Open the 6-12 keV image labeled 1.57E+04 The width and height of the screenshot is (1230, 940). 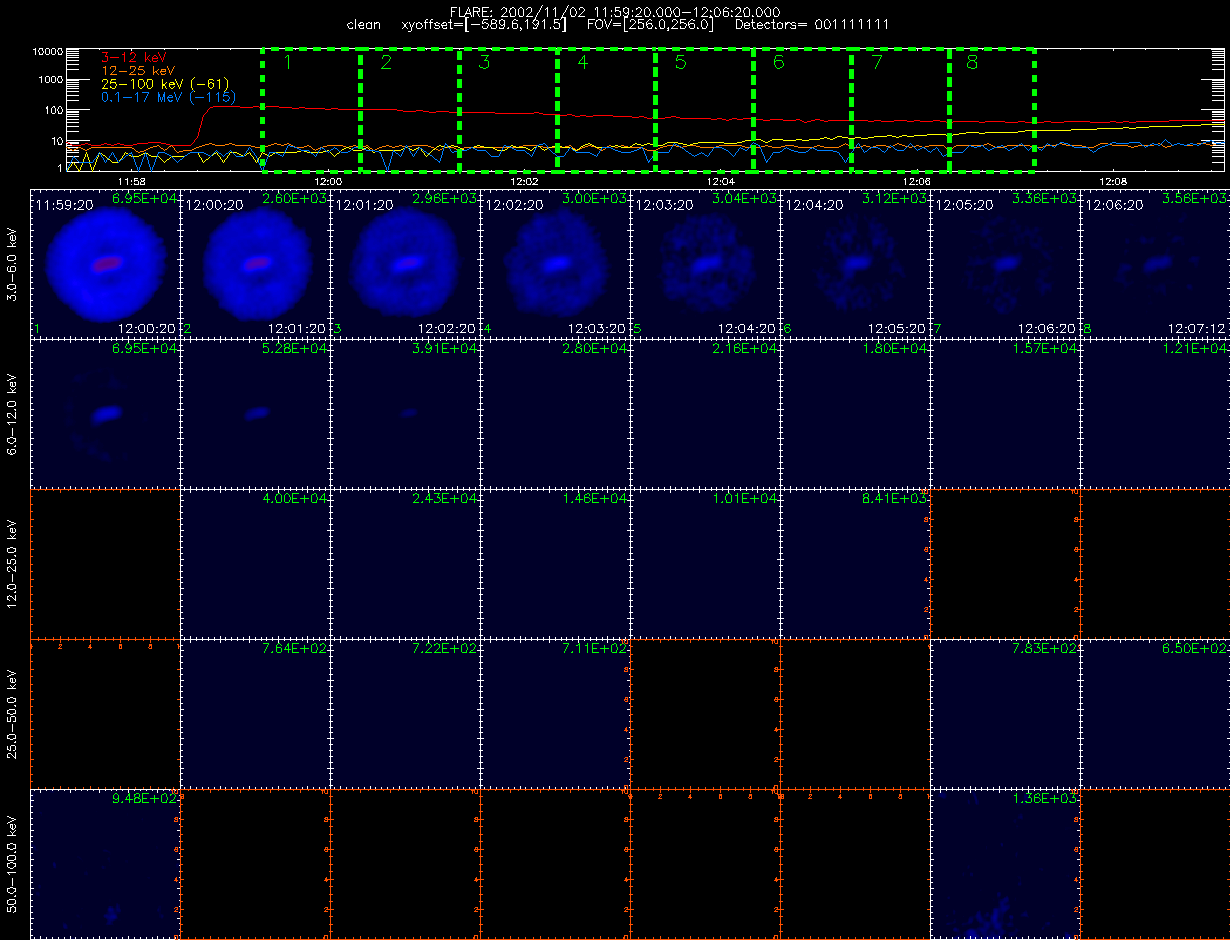(x=1005, y=414)
